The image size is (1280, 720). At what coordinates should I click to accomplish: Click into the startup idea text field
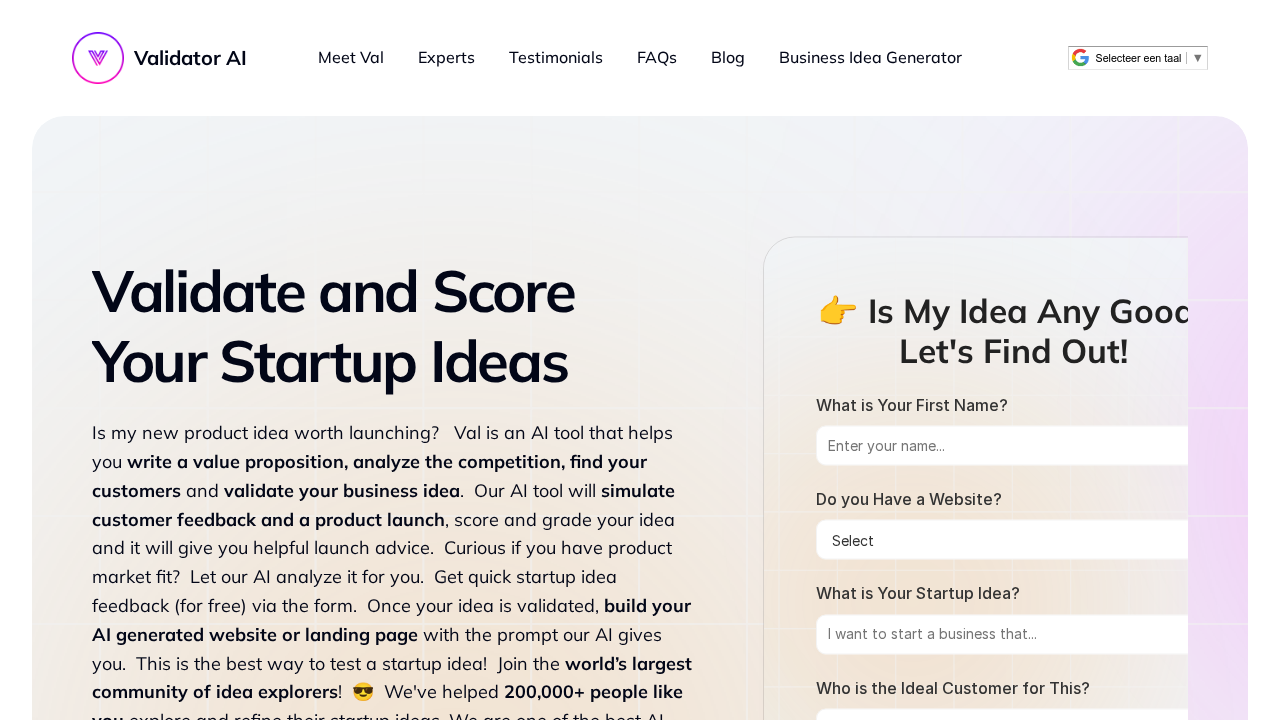1002,634
